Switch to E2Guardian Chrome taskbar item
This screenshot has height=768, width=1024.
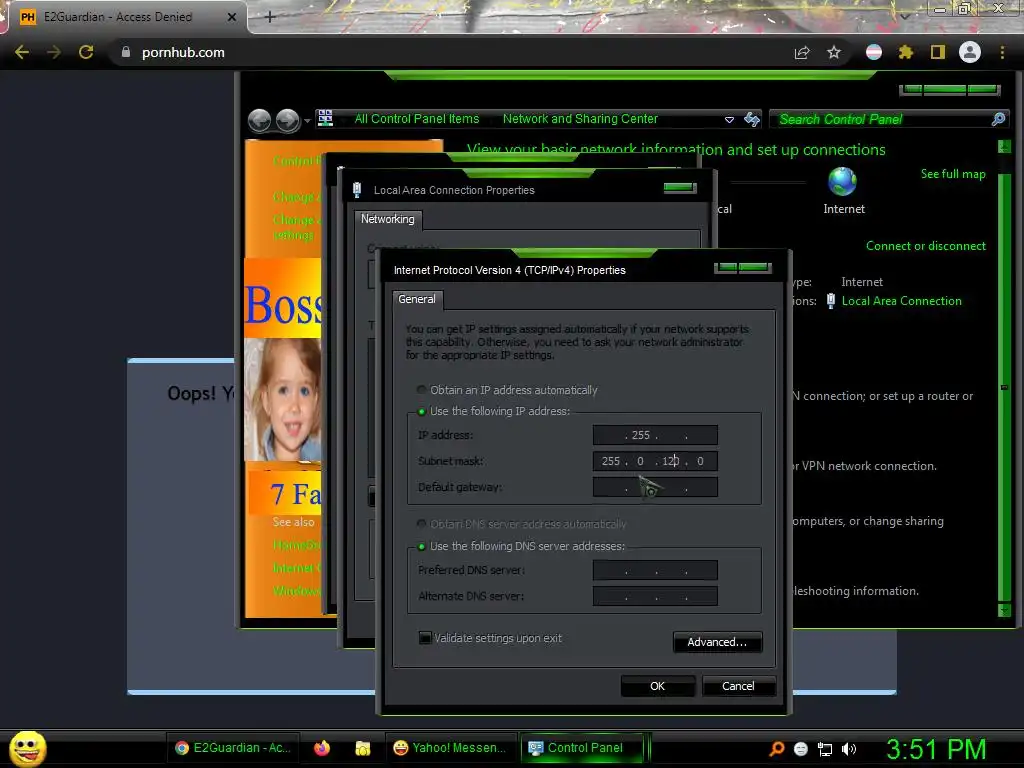coord(233,748)
